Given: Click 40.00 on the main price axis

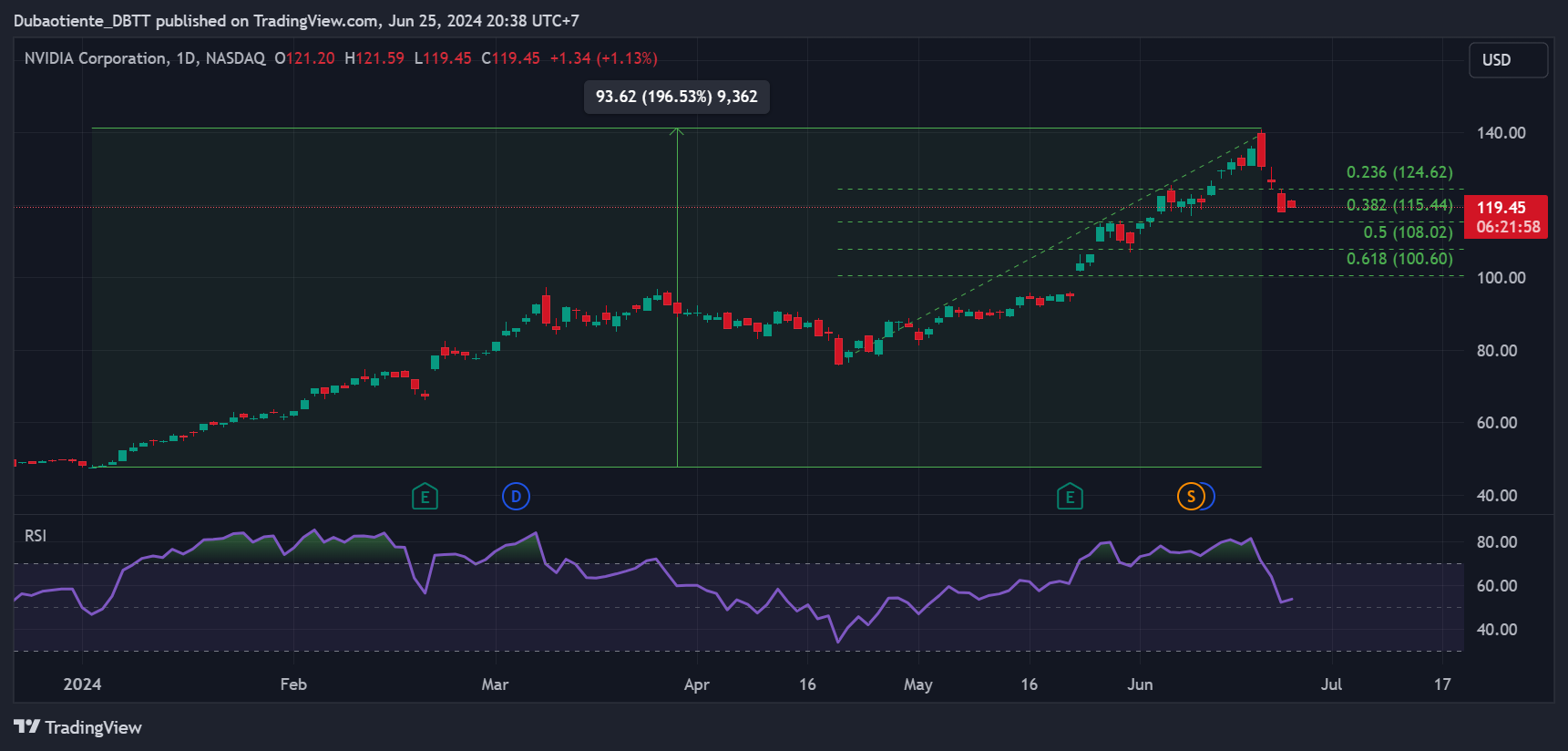Looking at the screenshot, I should (x=1497, y=496).
